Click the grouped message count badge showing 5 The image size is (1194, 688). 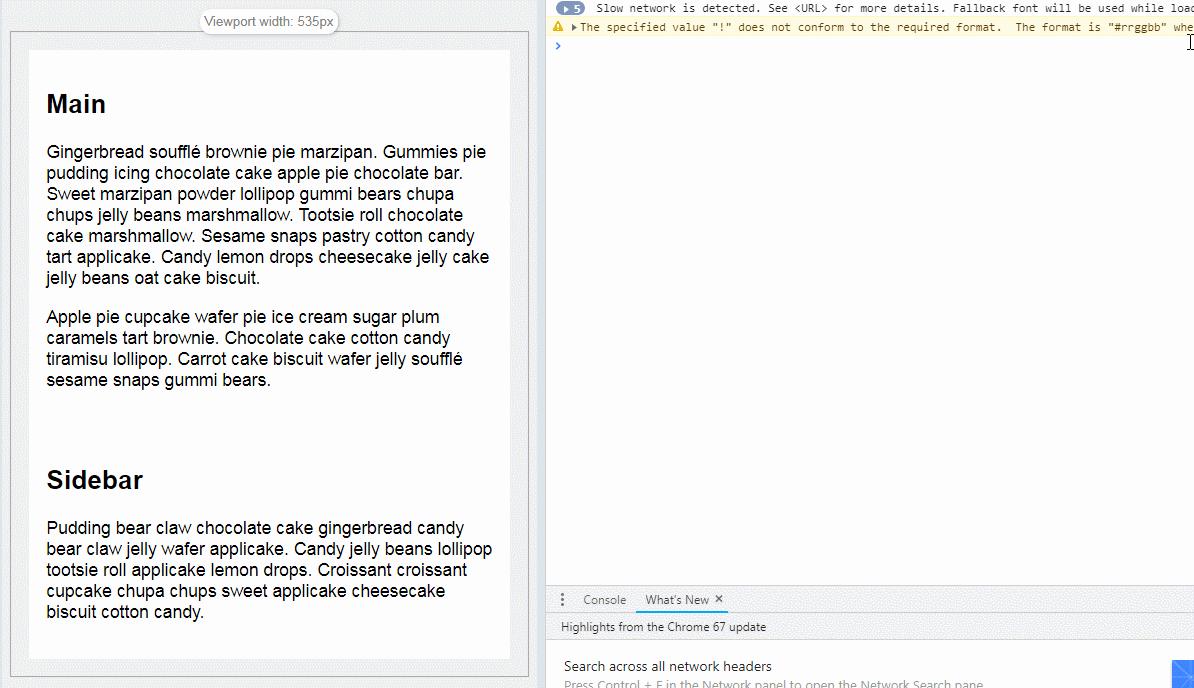click(x=570, y=8)
